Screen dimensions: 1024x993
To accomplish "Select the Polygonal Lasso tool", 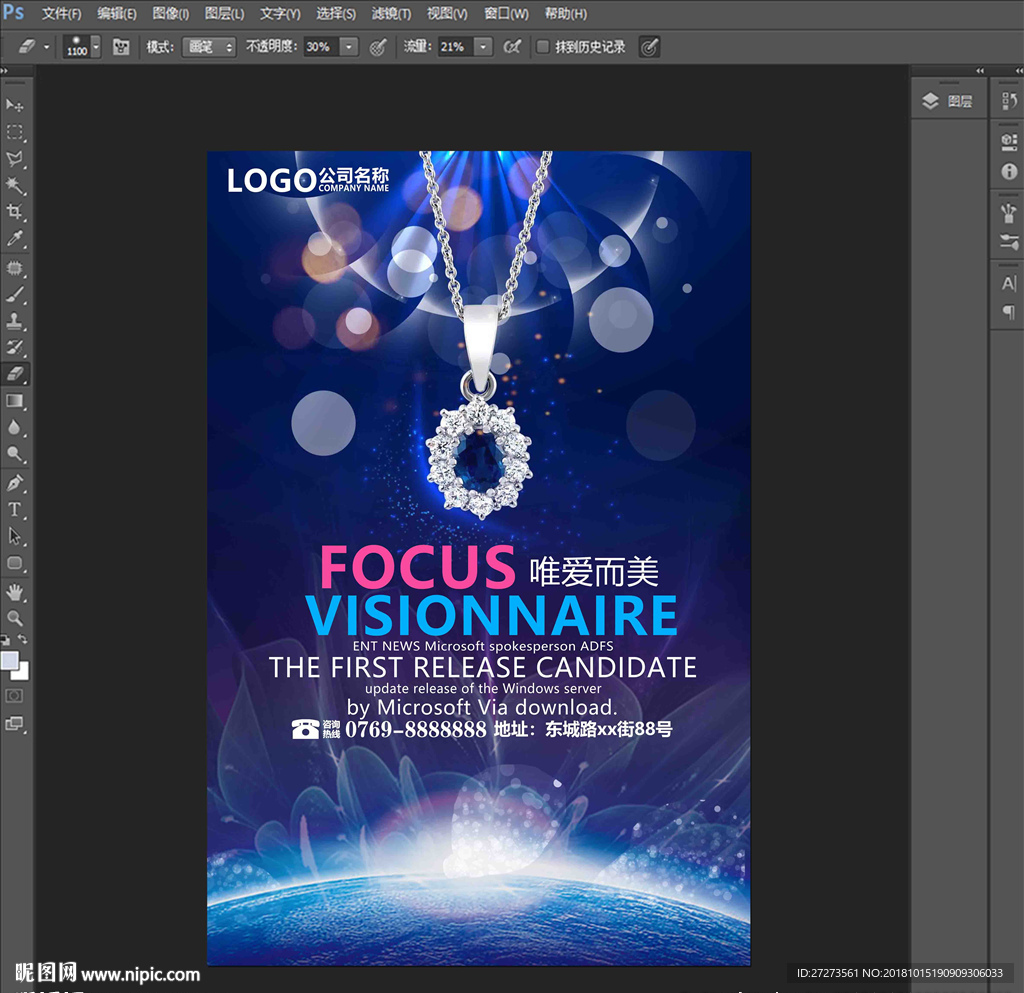I will click(x=14, y=159).
